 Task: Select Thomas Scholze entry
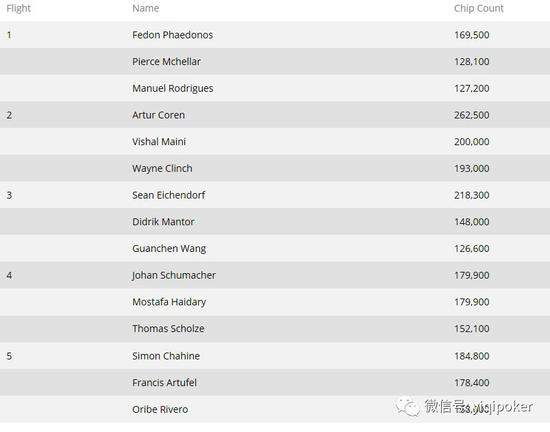coord(168,329)
